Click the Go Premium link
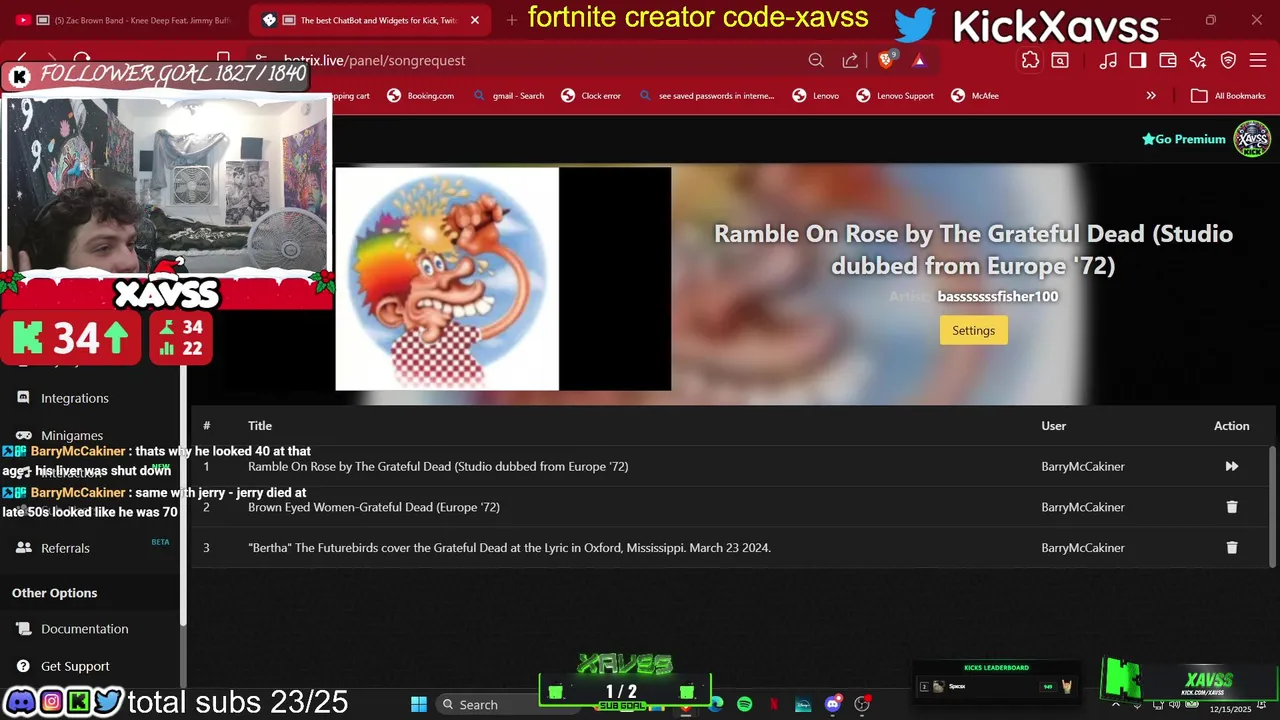The width and height of the screenshot is (1280, 720). (1184, 139)
